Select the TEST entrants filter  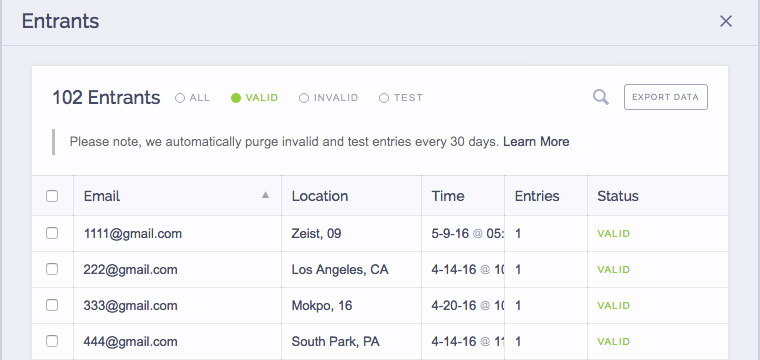point(401,98)
